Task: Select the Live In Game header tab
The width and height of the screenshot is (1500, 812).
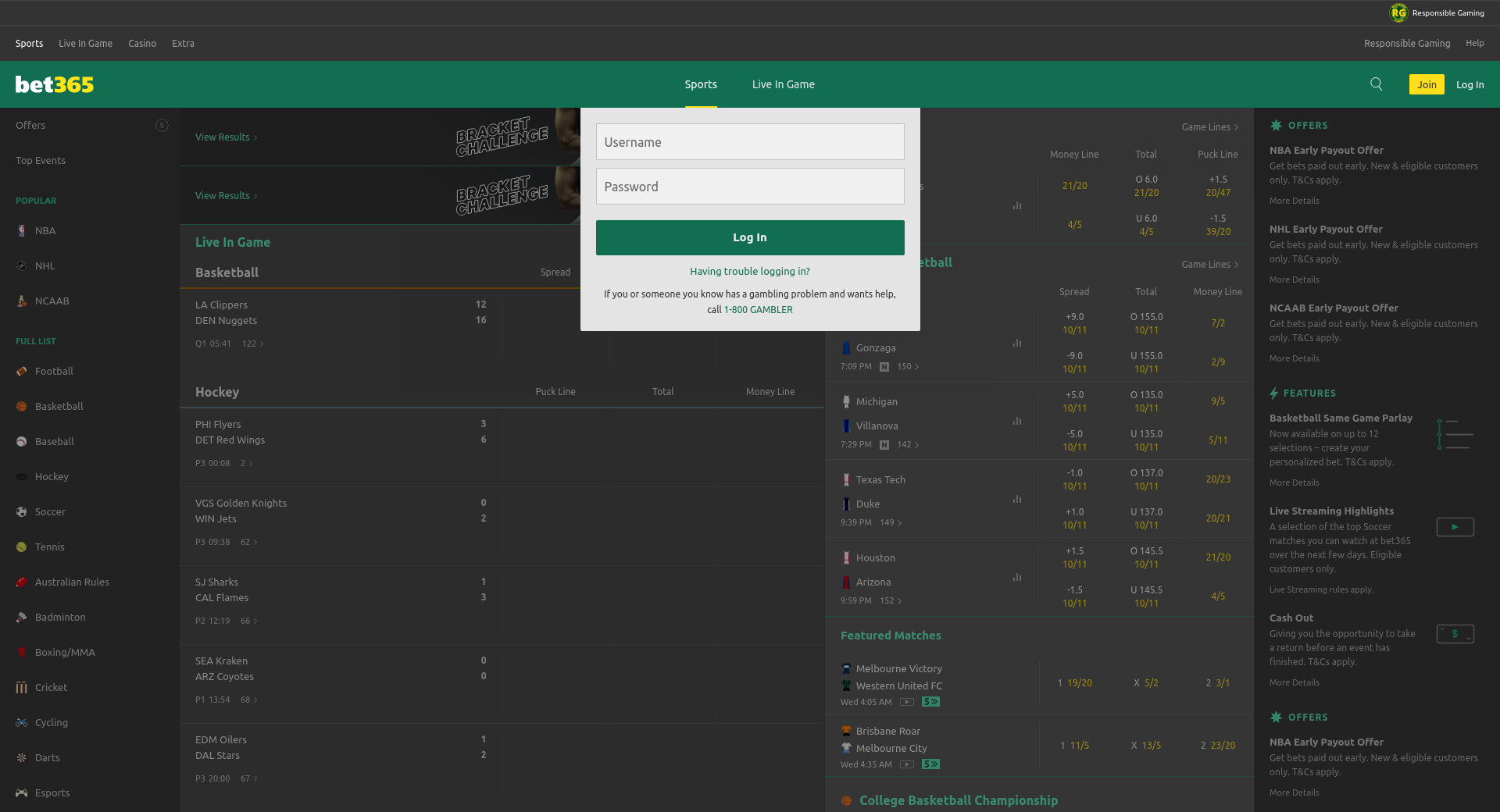Action: pos(783,84)
